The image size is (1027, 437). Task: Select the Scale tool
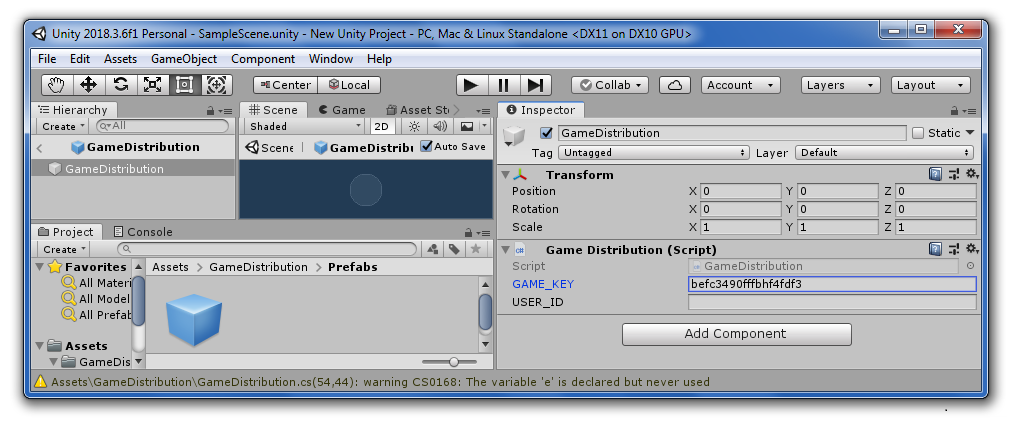coord(153,85)
